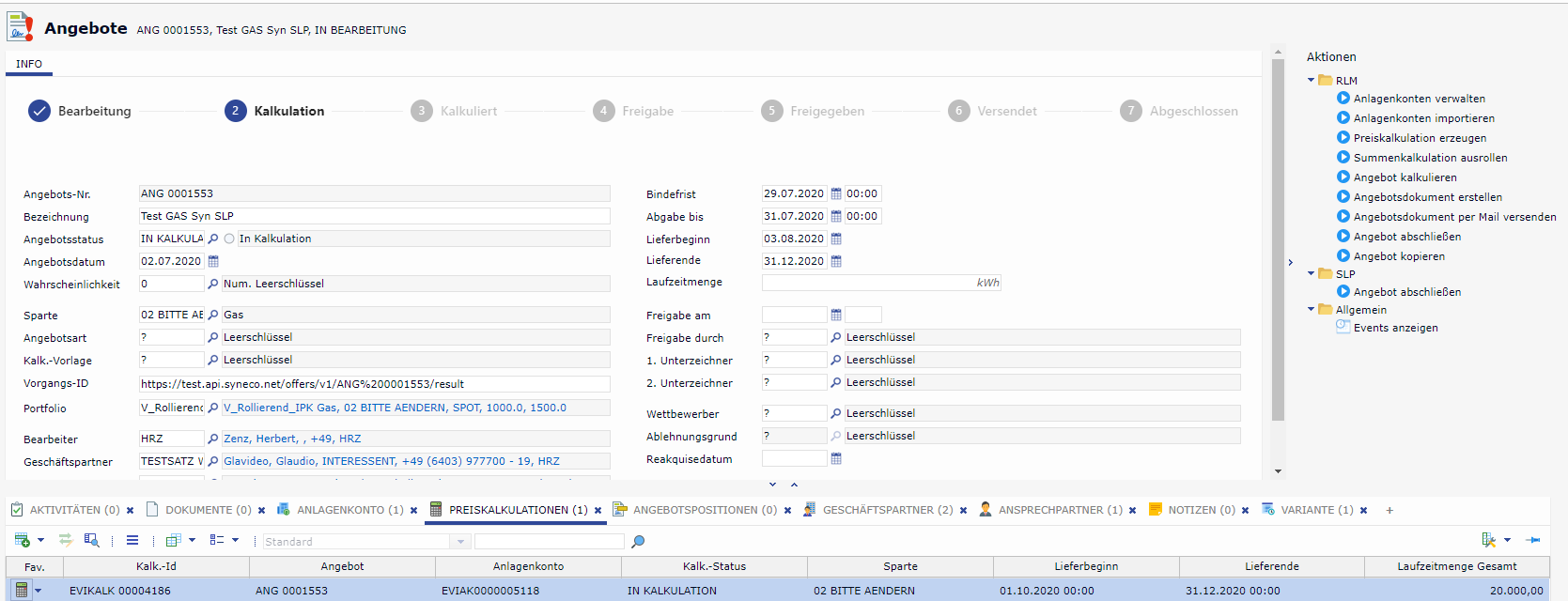
Task: Collapse the Allgemein folder in Aktionen tree
Action: (1312, 310)
